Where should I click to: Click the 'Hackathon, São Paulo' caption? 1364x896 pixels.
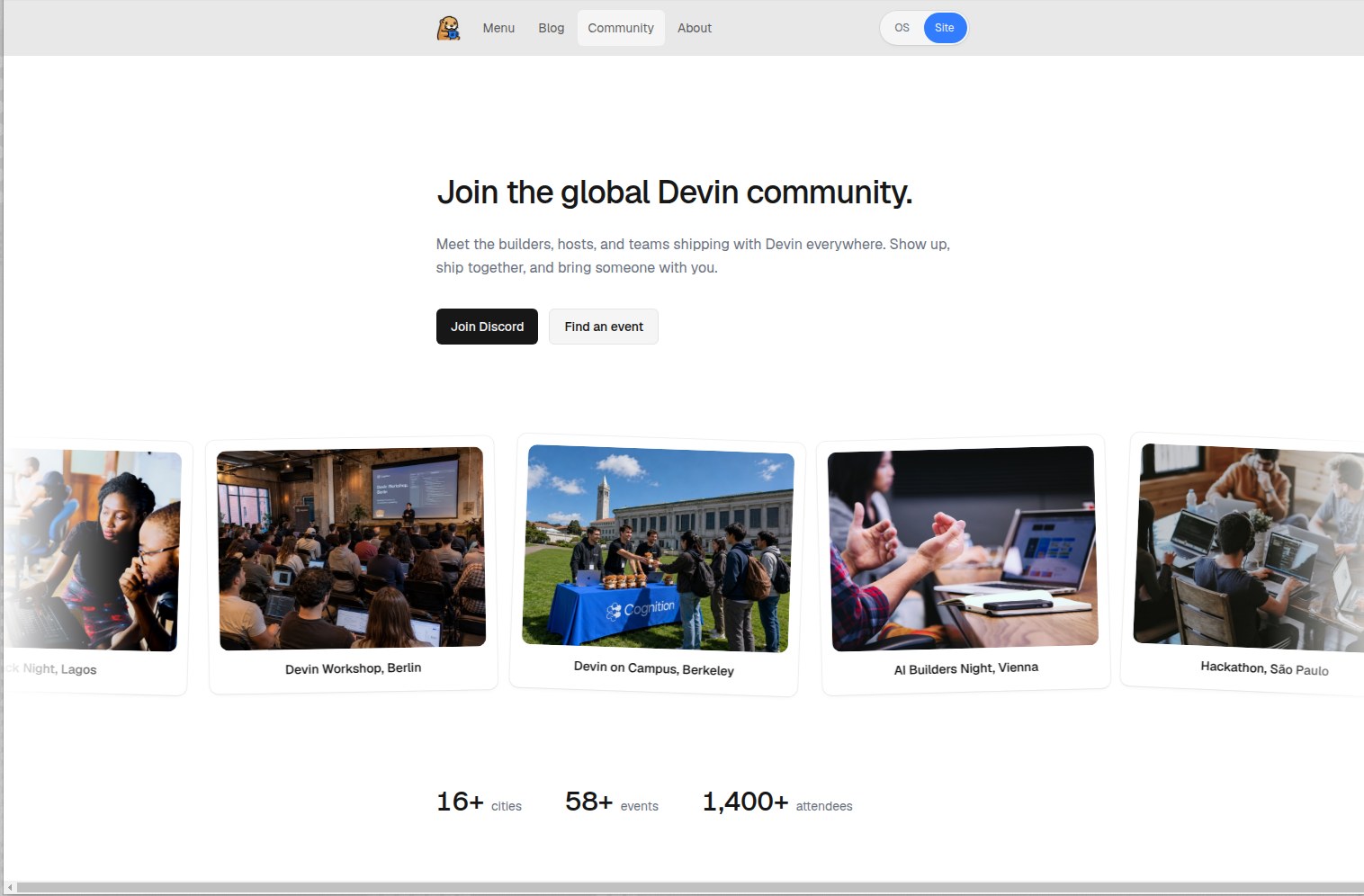(x=1264, y=668)
